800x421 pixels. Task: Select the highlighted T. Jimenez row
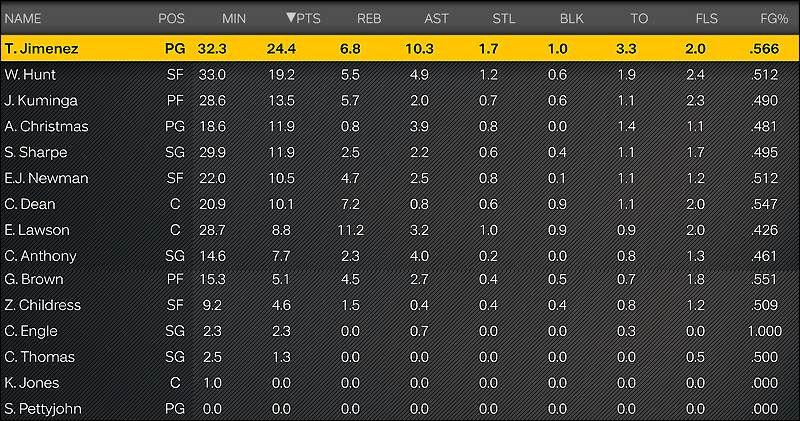(x=400, y=48)
